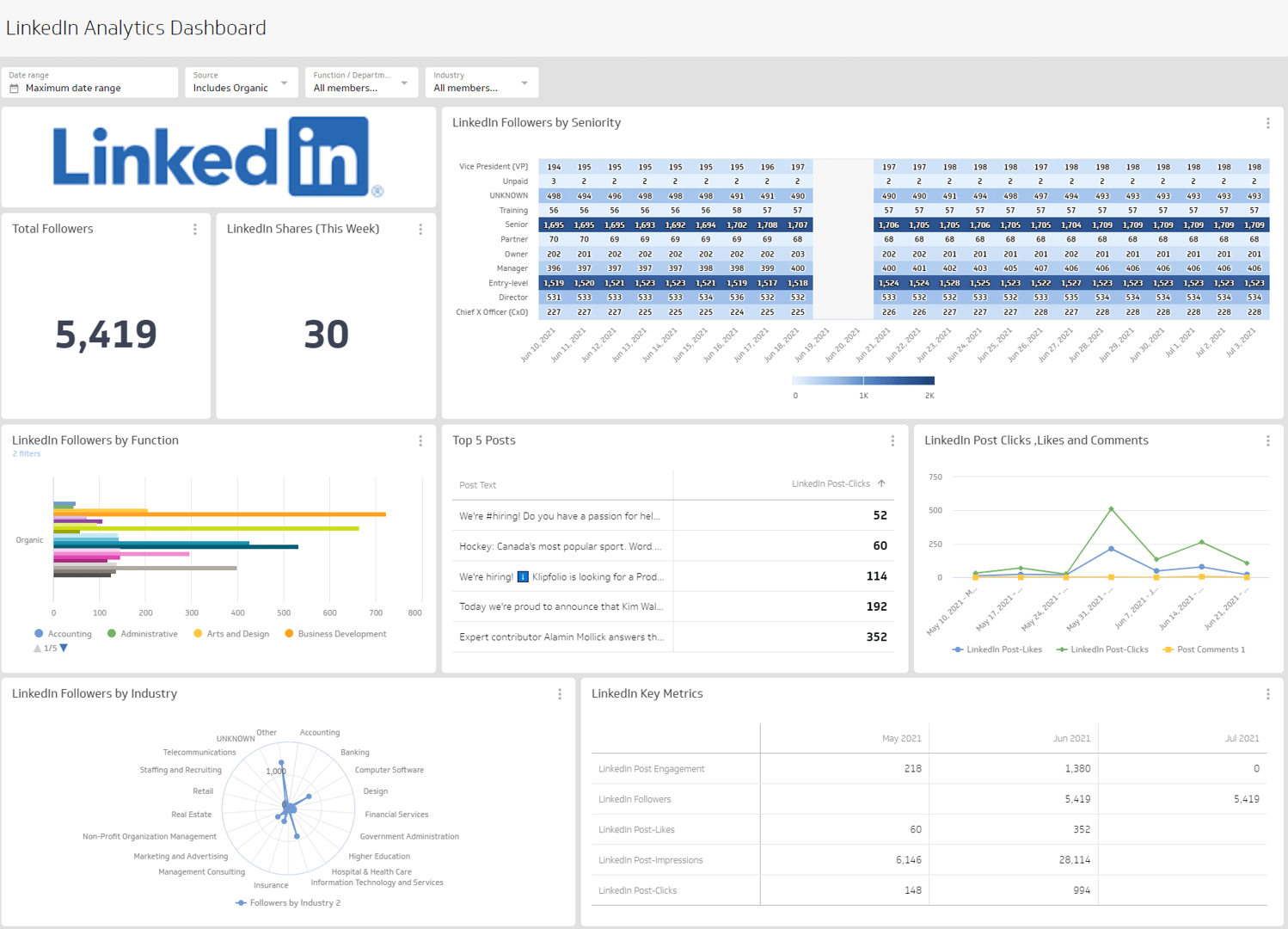The image size is (1288, 929).
Task: Toggle Arts and Design legend series
Action: click(231, 634)
